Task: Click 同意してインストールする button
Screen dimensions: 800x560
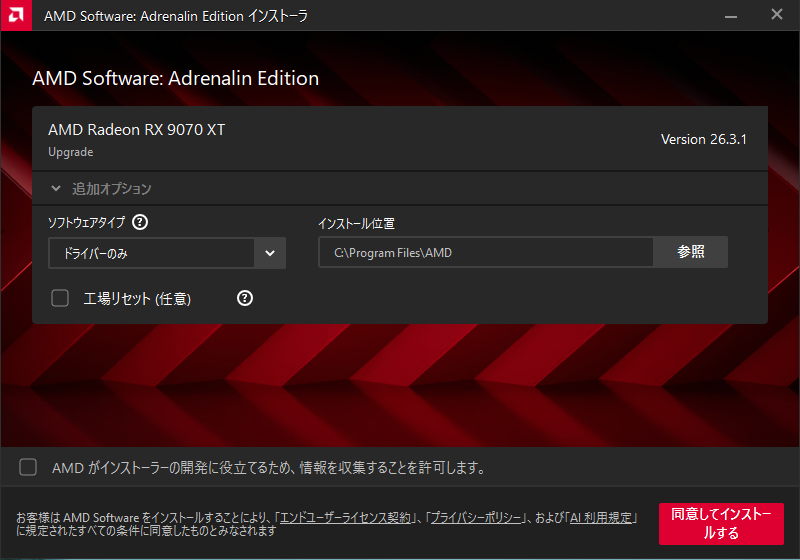Action: (721, 524)
